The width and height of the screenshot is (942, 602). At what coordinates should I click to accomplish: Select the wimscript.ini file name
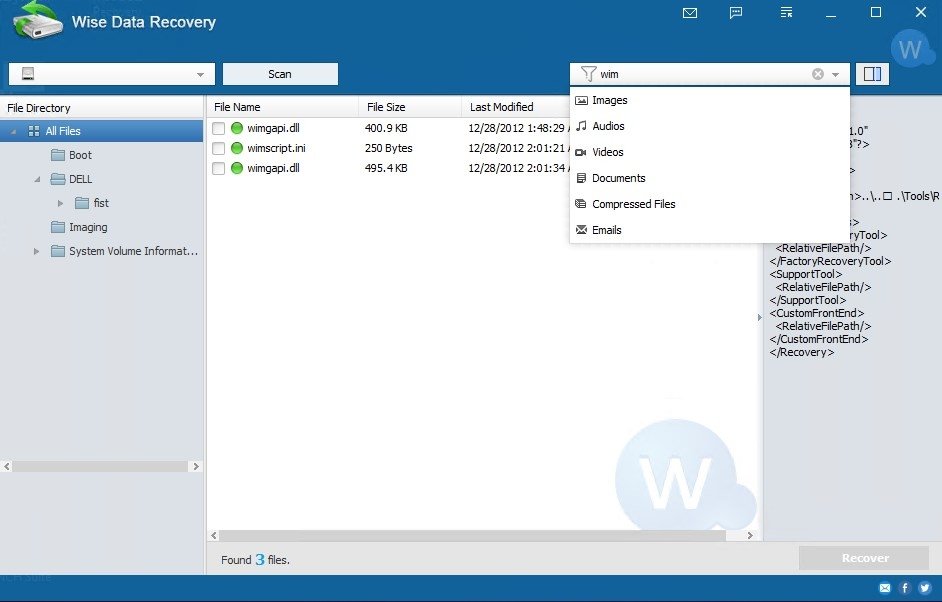click(276, 148)
